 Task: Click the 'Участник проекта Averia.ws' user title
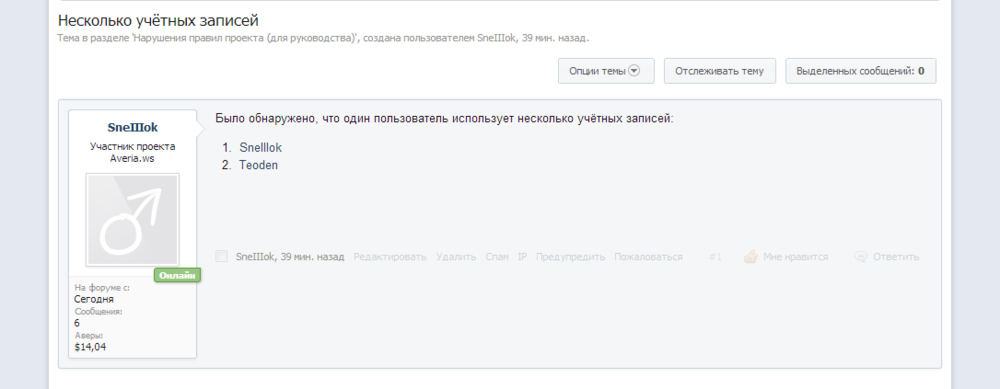pos(133,152)
